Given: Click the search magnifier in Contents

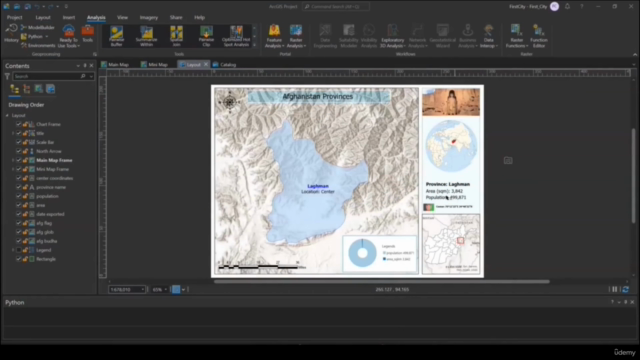Looking at the screenshot, I should click(83, 76).
